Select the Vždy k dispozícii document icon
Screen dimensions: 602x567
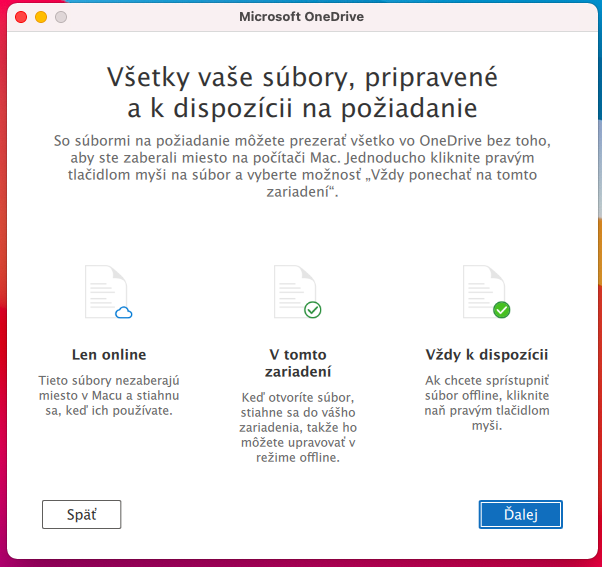[483, 290]
